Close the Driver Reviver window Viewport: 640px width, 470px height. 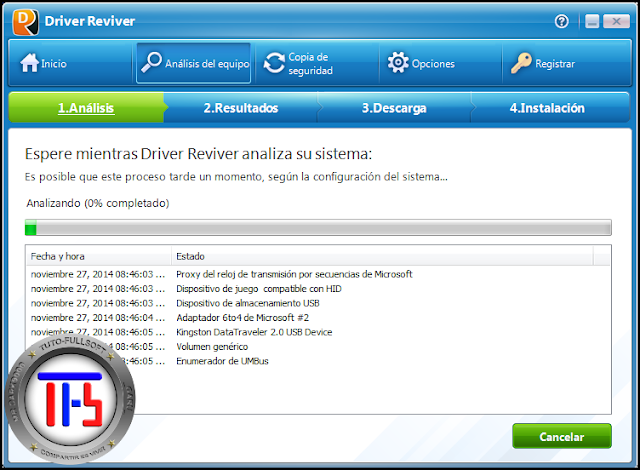[616, 21]
